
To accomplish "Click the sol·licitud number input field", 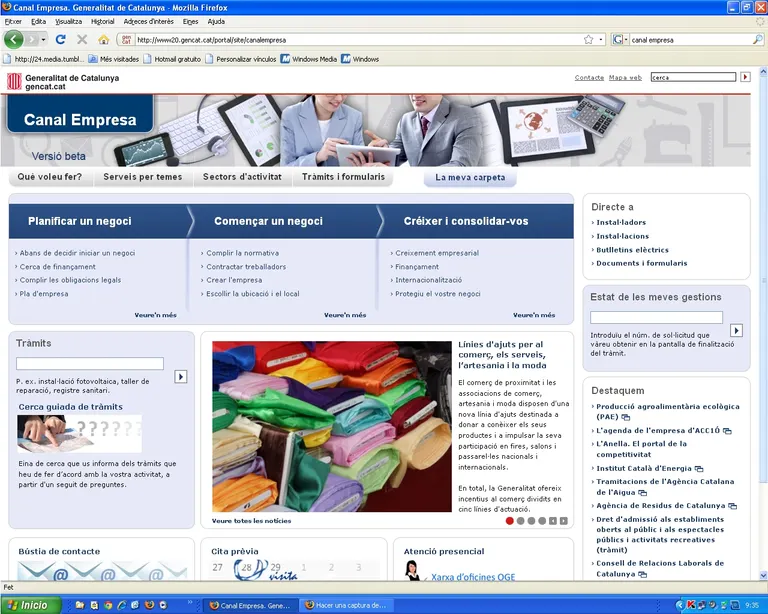I will 656,317.
